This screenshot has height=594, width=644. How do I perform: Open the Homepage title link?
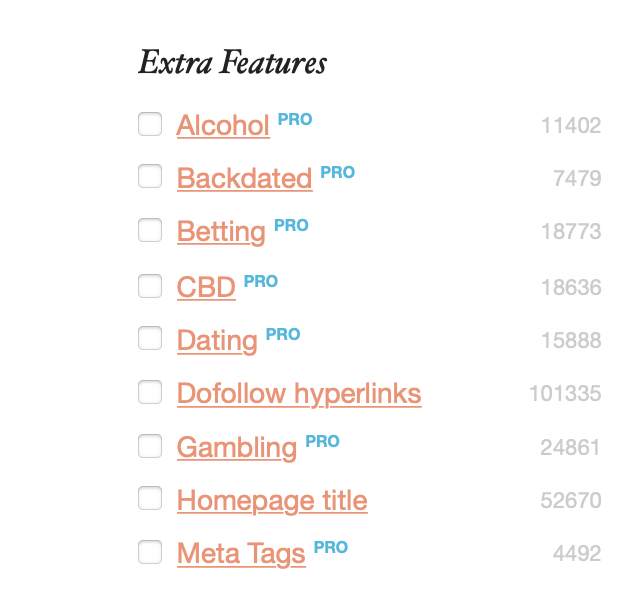[x=272, y=501]
